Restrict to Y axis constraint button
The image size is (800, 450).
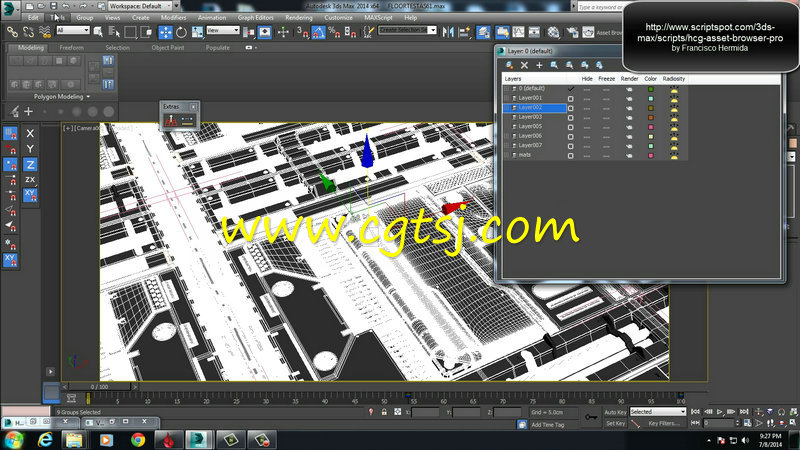point(30,149)
